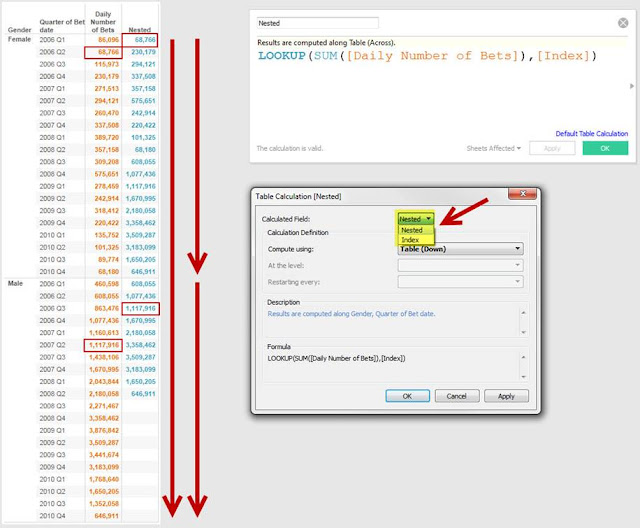640x528 pixels.
Task: Select 'Index' option in Calculated Field list
Action: click(410, 240)
